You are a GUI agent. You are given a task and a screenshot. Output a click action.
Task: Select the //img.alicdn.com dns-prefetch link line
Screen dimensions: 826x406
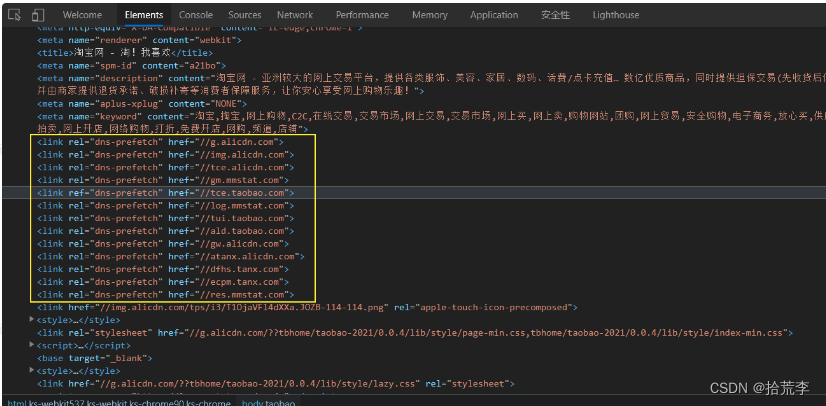165,155
